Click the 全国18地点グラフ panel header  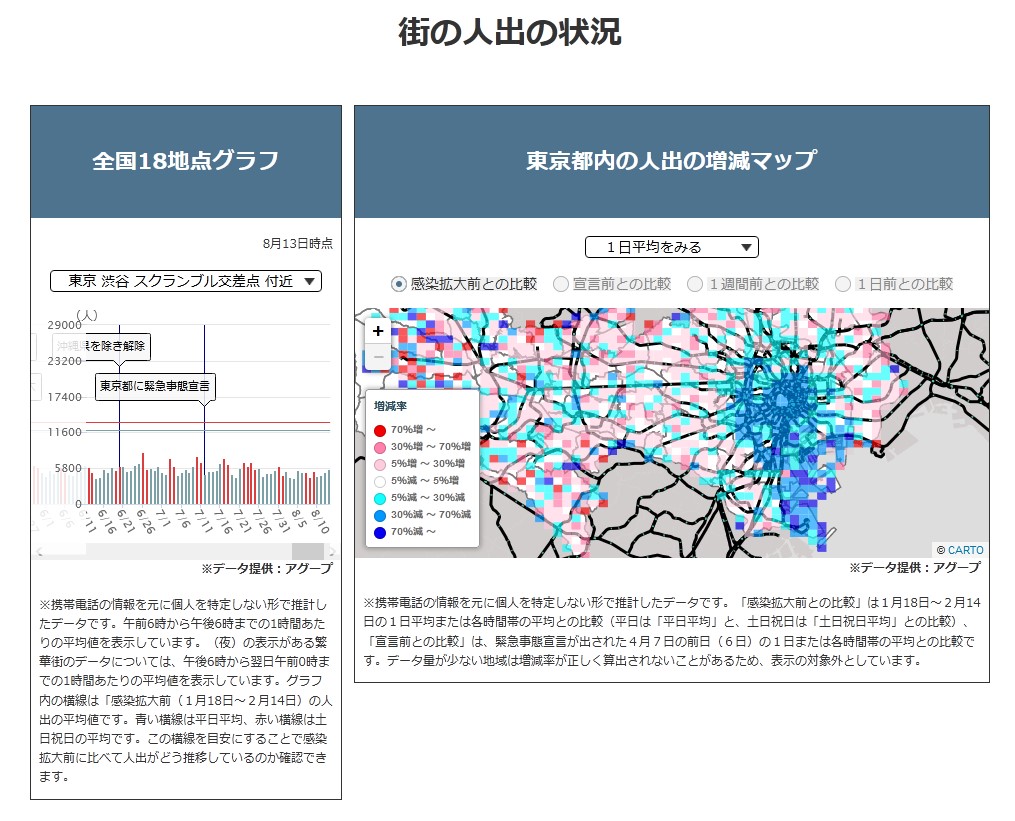[x=186, y=161]
